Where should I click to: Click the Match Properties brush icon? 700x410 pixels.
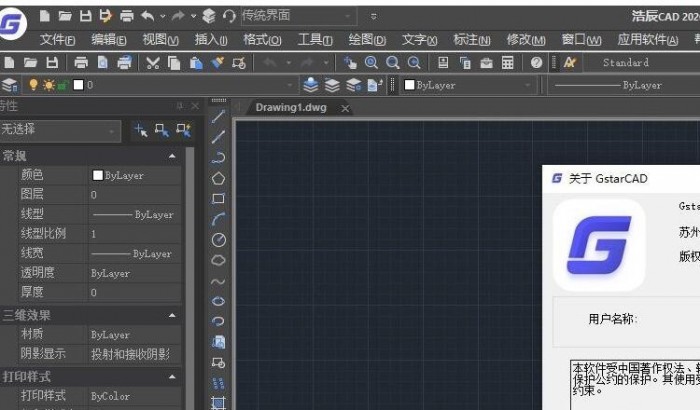[x=217, y=63]
